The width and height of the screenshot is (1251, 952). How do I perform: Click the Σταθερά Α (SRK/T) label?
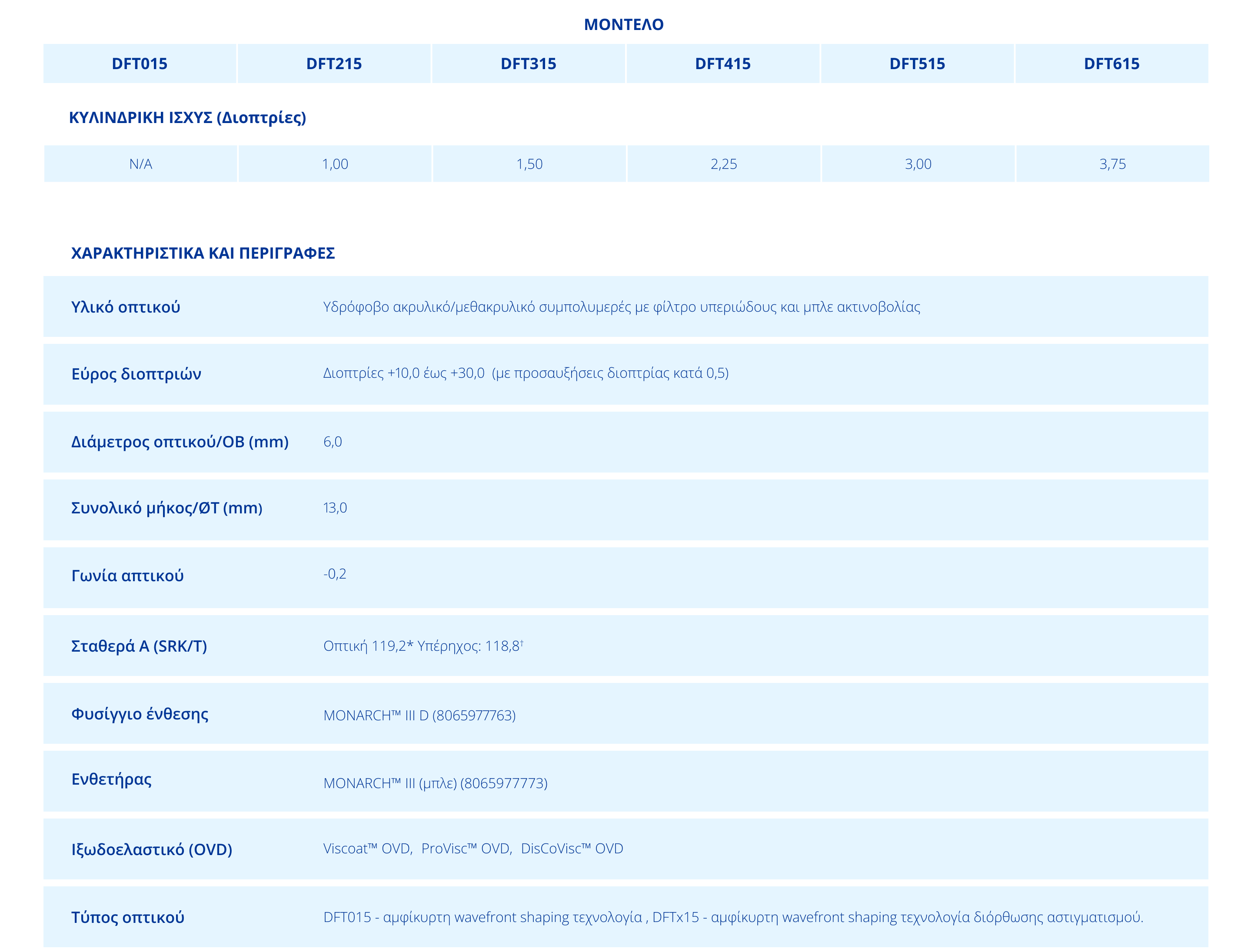139,646
